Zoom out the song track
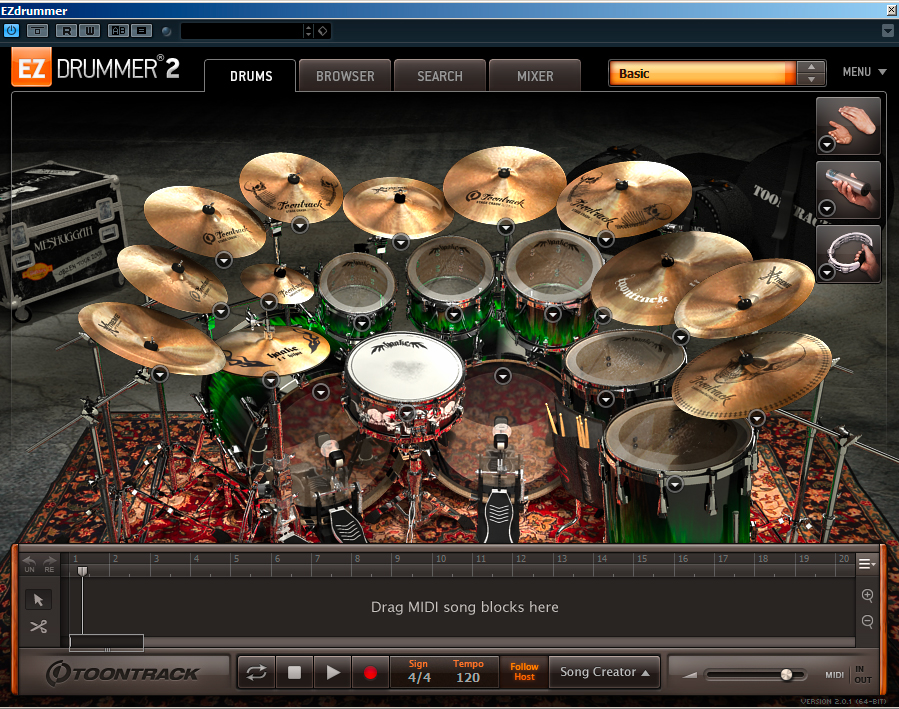Image resolution: width=899 pixels, height=709 pixels. (x=867, y=621)
